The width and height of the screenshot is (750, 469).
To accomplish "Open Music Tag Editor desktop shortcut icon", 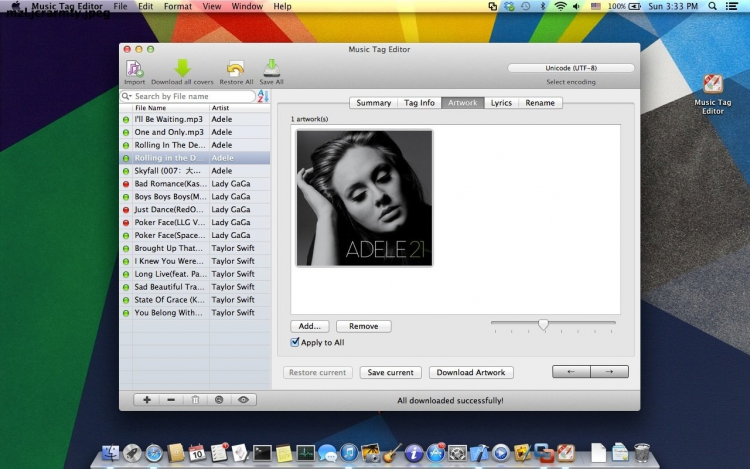I will click(713, 84).
